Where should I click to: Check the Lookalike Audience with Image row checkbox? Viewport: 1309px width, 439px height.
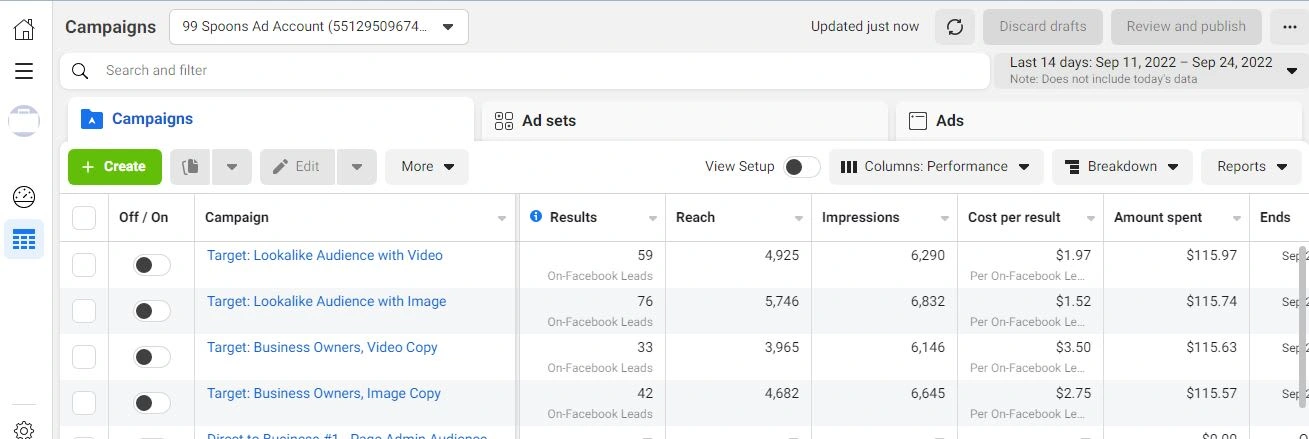(84, 311)
